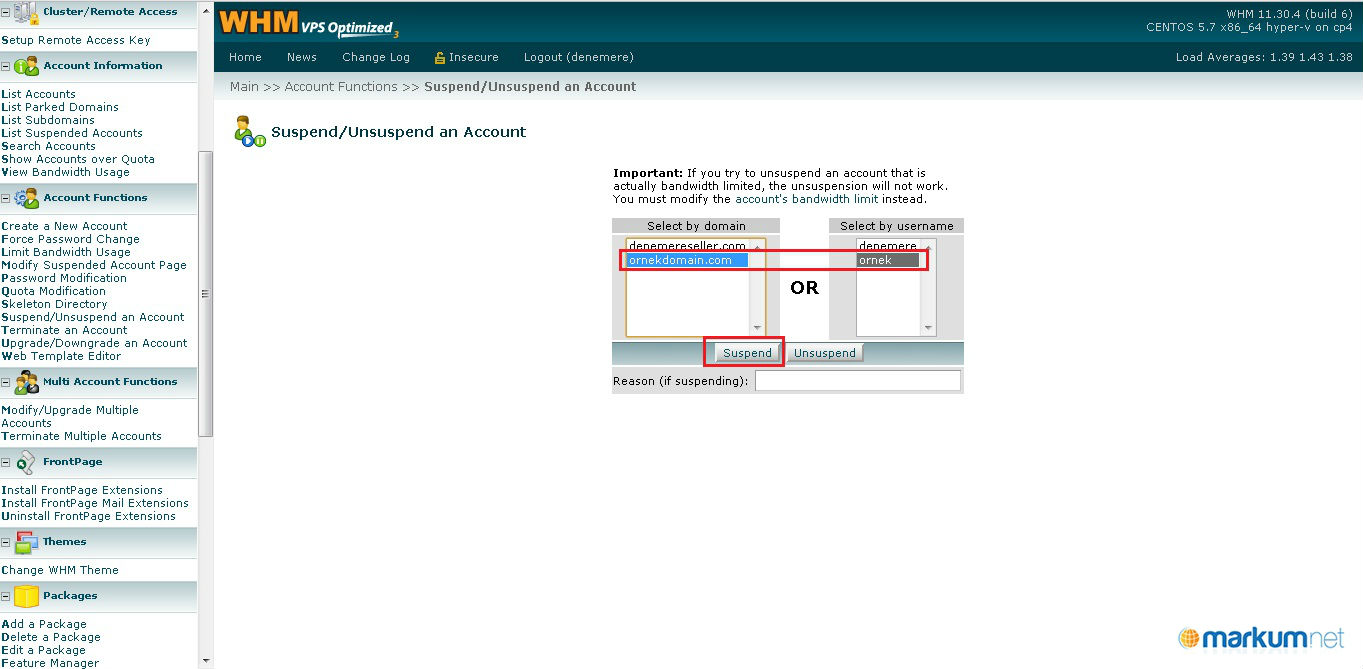Open Modify Suspended Account Page
Screen dimensions: 1363x669
click(x=94, y=265)
